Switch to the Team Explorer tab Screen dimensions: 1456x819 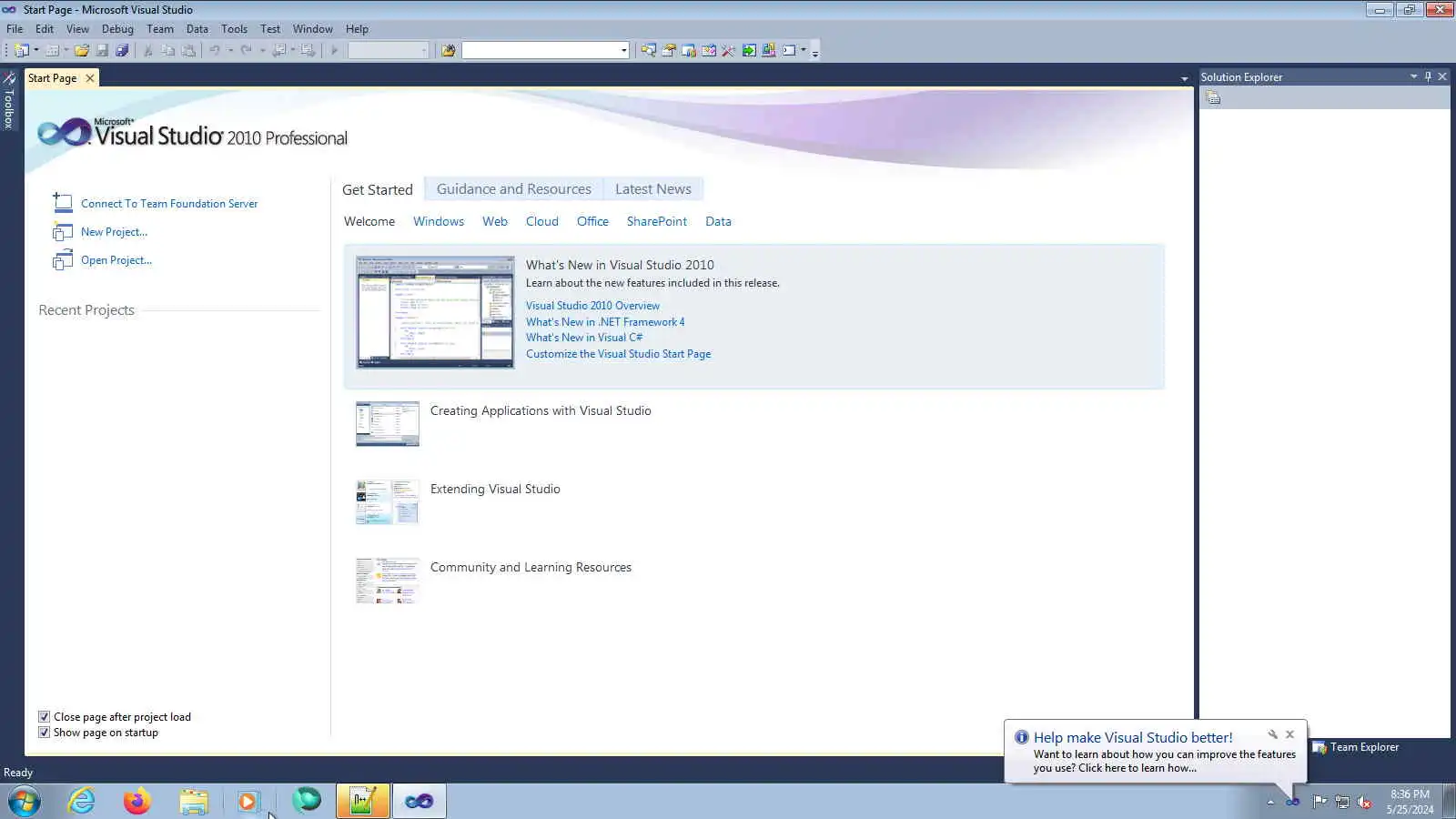pyautogui.click(x=1356, y=747)
